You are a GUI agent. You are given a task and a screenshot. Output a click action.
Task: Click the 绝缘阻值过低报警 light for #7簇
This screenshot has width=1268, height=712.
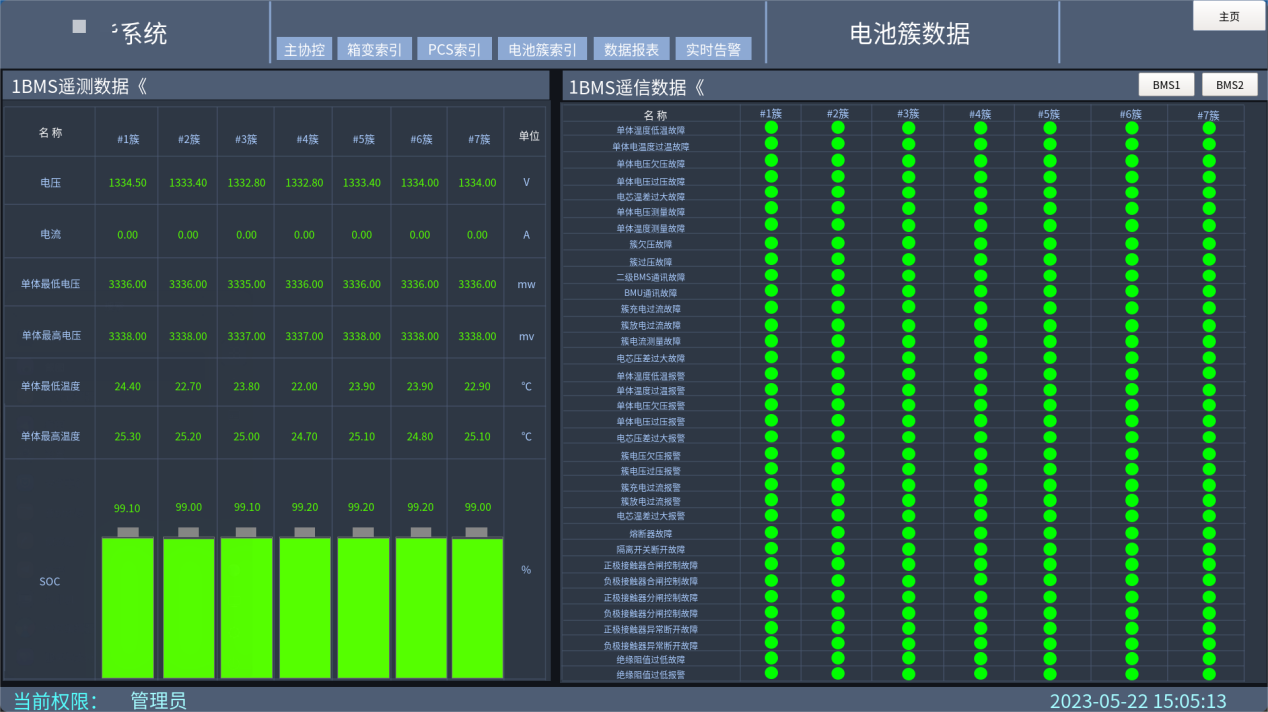pos(1209,673)
